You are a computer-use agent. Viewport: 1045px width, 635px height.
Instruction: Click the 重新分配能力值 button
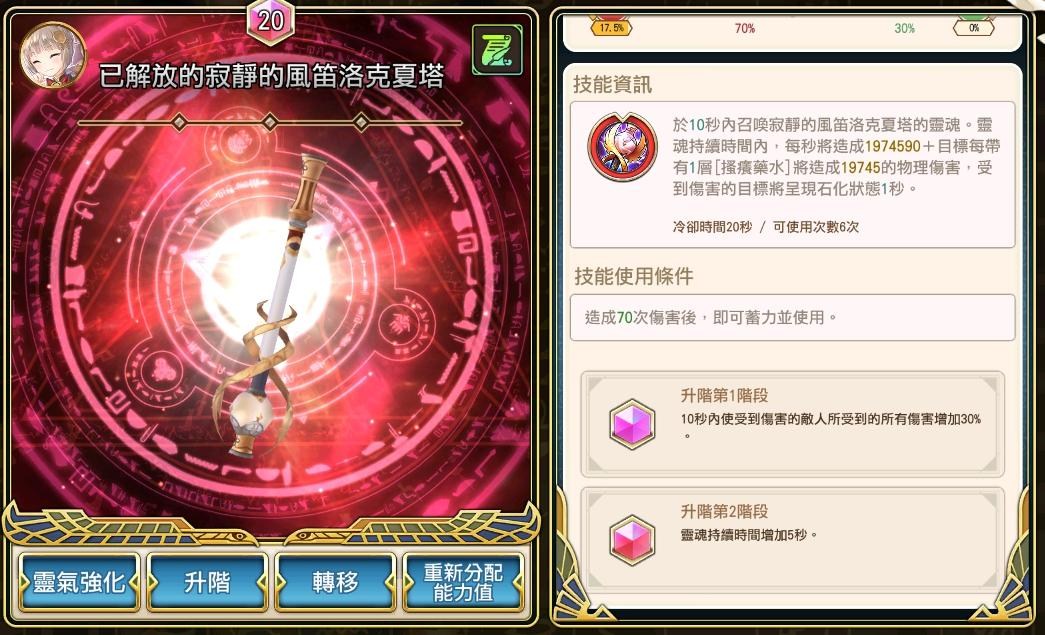click(x=463, y=583)
